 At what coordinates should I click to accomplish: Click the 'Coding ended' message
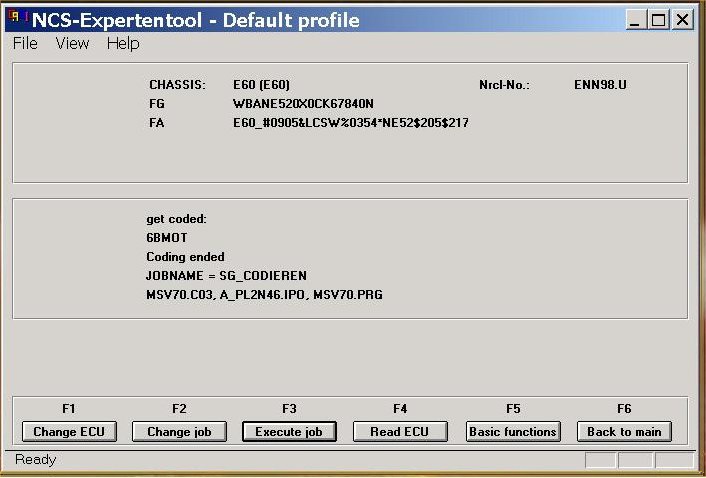(x=185, y=257)
